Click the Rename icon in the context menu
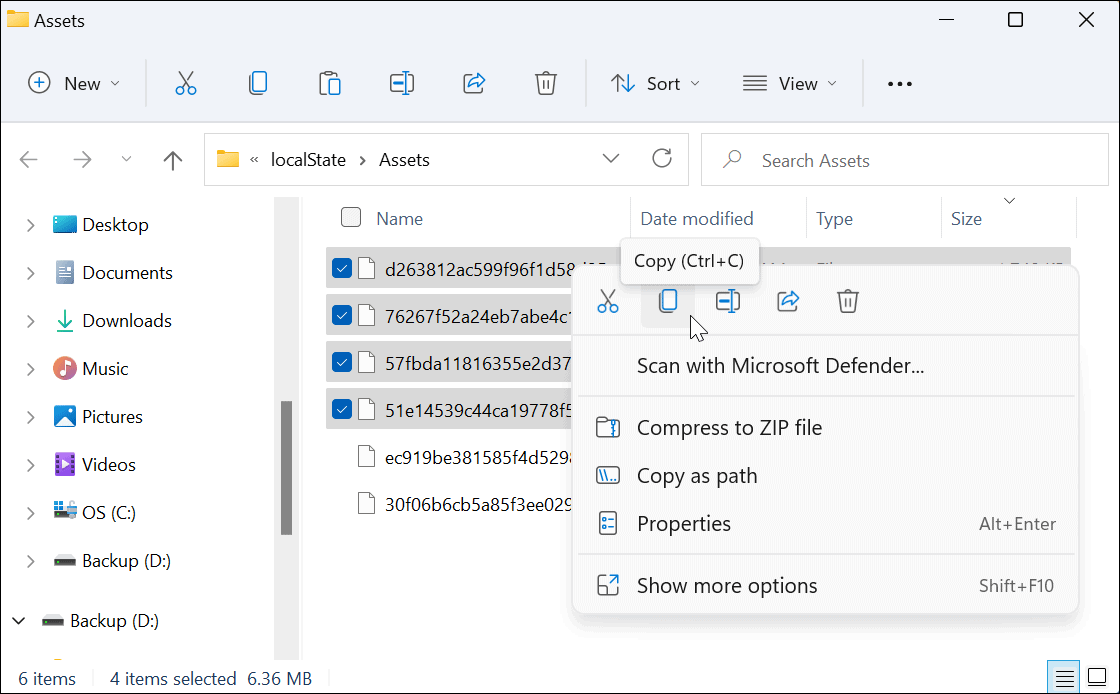Viewport: 1120px width, 694px height. coord(727,300)
